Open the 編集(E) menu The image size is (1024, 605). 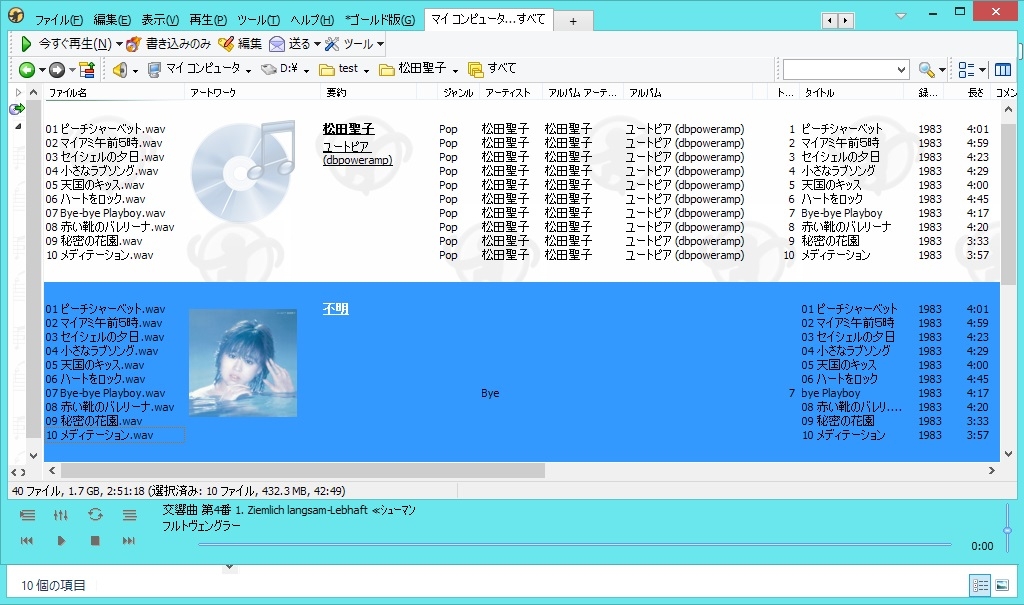[x=112, y=20]
